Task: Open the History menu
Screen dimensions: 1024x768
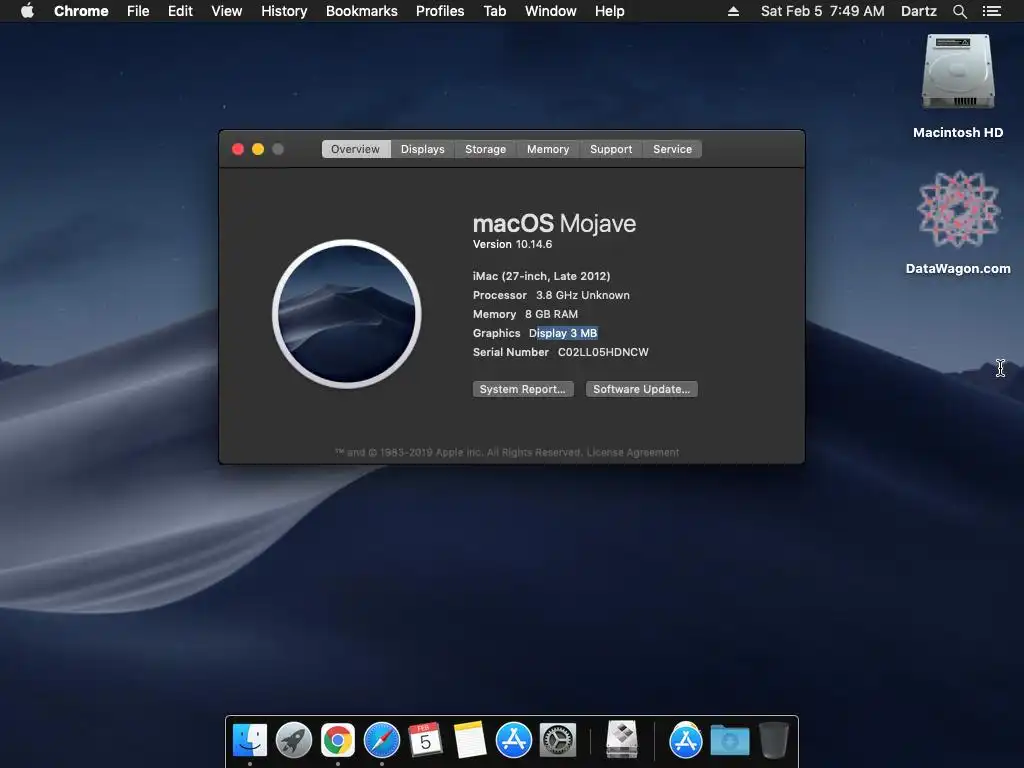Action: click(284, 11)
